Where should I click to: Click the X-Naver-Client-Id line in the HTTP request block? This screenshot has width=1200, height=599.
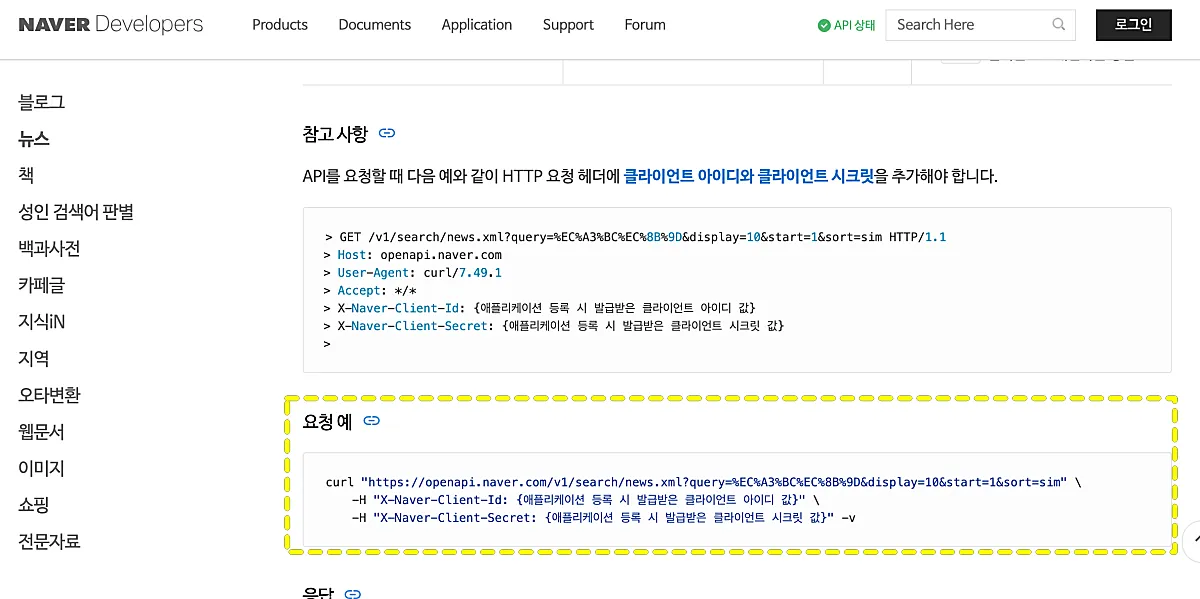[540, 307]
